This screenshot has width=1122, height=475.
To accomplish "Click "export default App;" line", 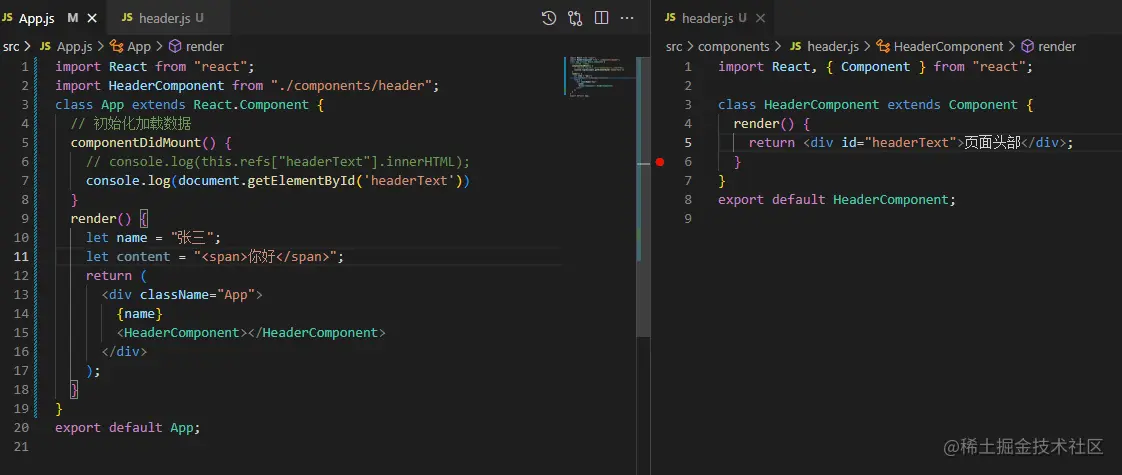I will tap(127, 427).
